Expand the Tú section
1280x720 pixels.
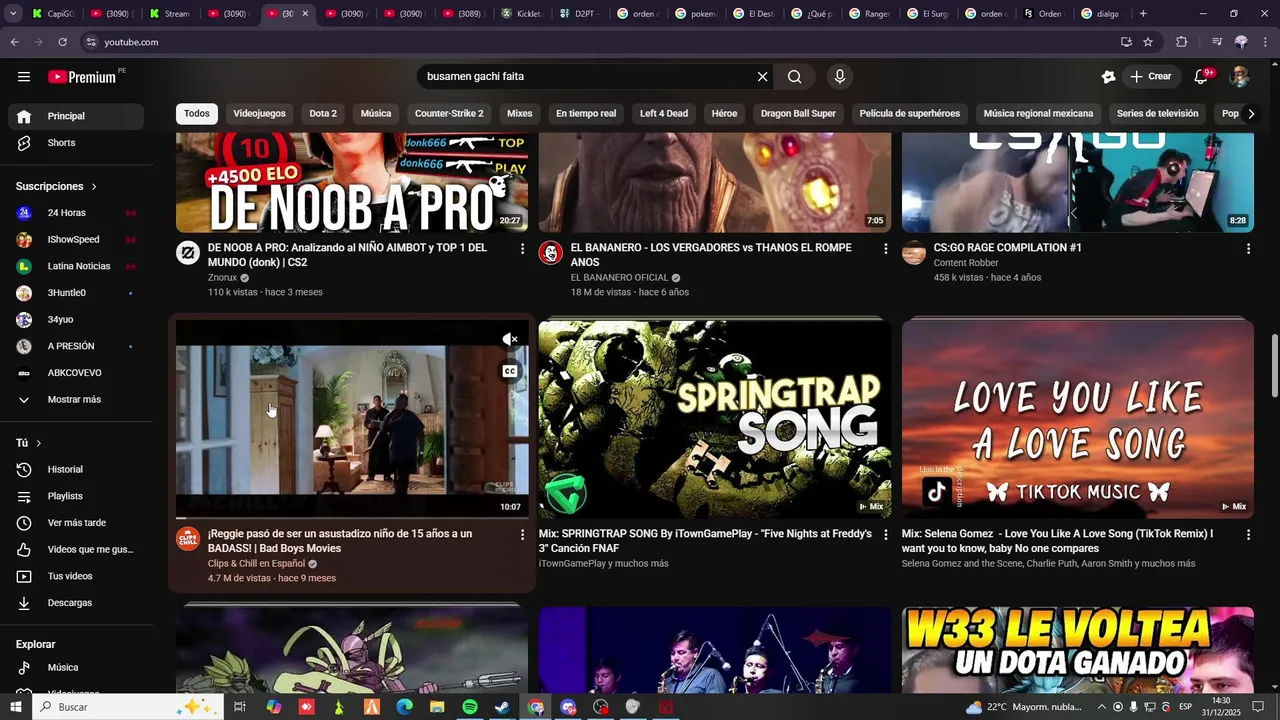(29, 443)
